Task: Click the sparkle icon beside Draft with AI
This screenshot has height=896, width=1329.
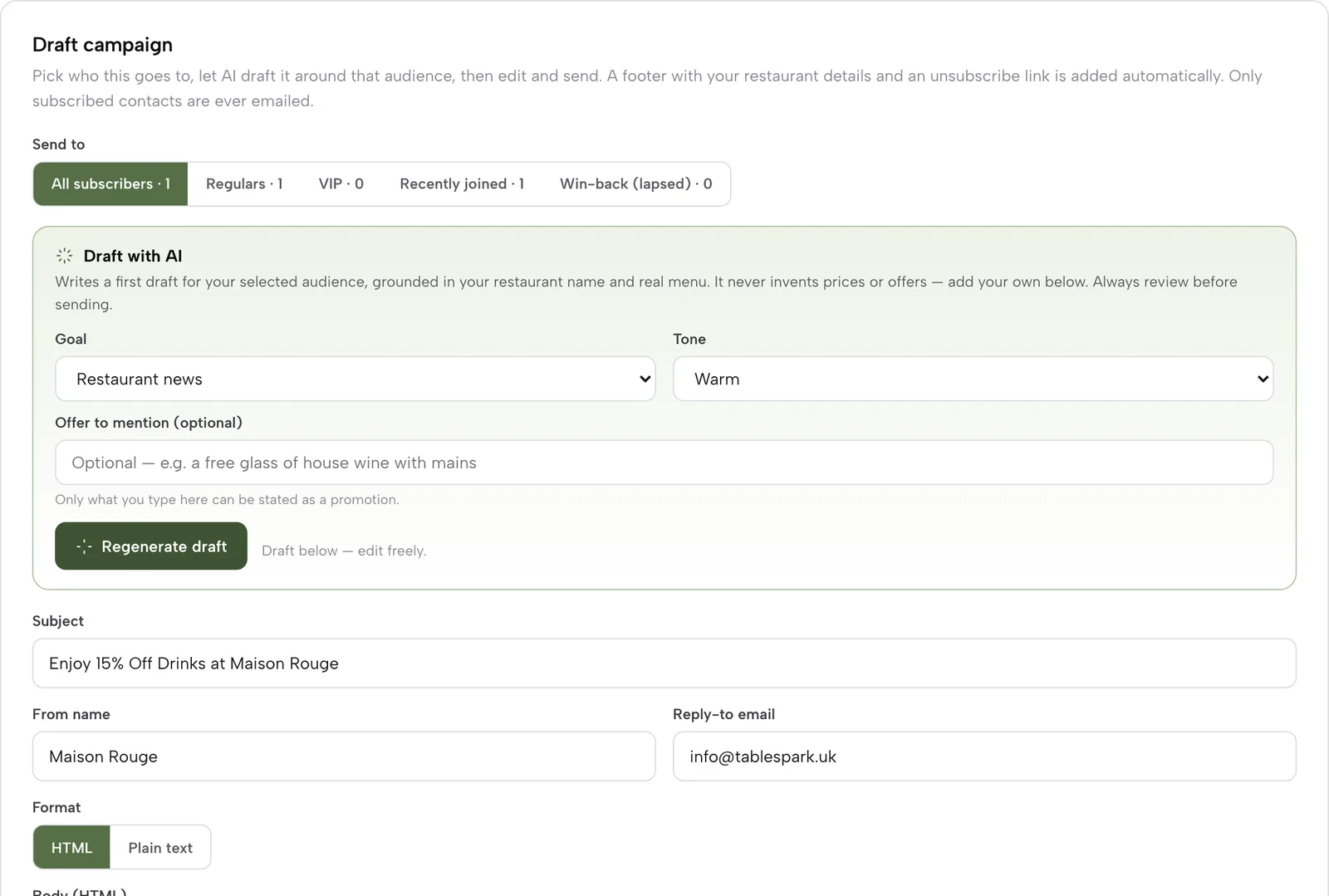Action: point(64,256)
